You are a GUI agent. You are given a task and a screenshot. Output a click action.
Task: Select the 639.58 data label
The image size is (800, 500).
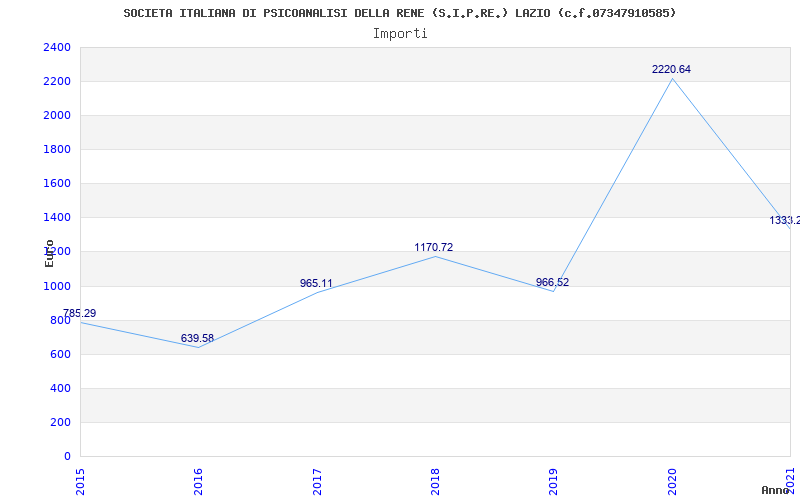point(197,338)
